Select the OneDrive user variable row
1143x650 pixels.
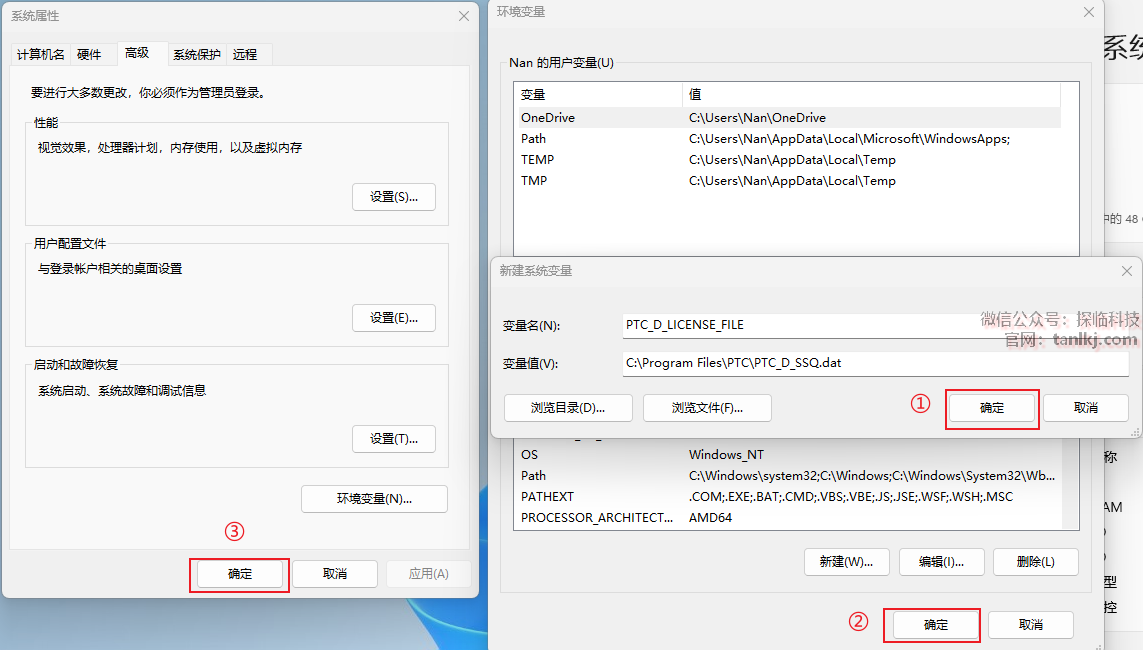click(x=790, y=117)
